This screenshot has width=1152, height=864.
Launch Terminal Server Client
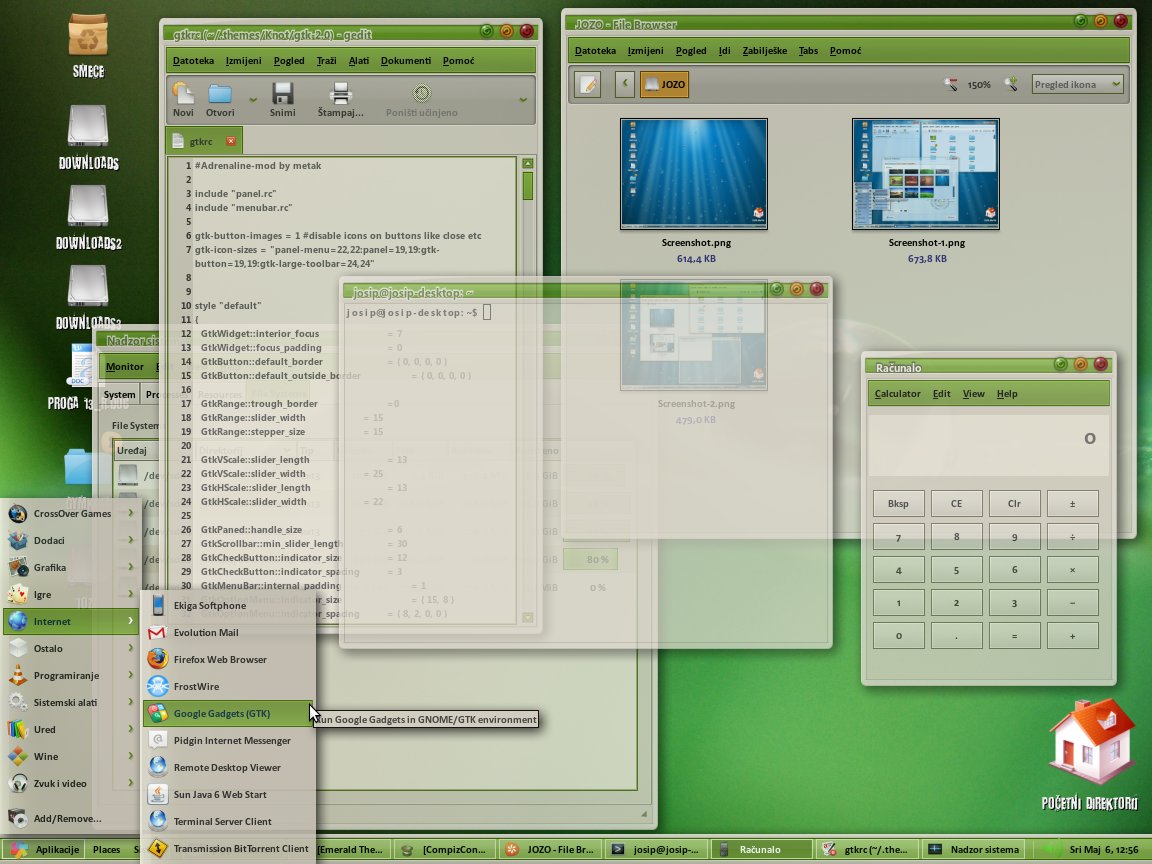(x=228, y=821)
